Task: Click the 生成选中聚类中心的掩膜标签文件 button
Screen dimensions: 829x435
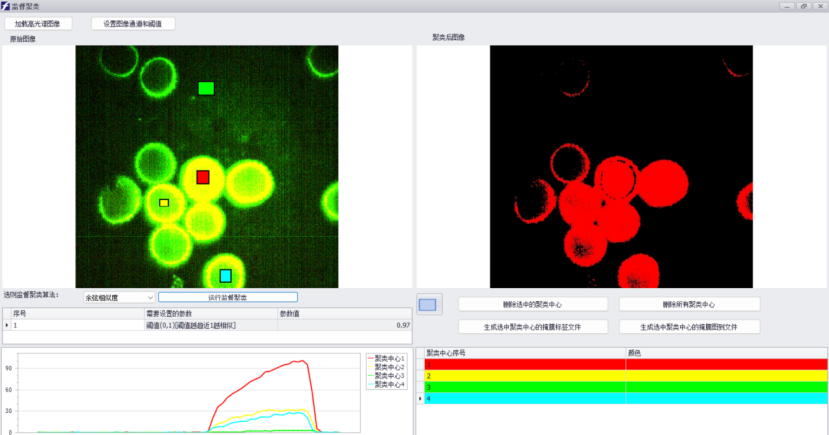Action: 533,327
